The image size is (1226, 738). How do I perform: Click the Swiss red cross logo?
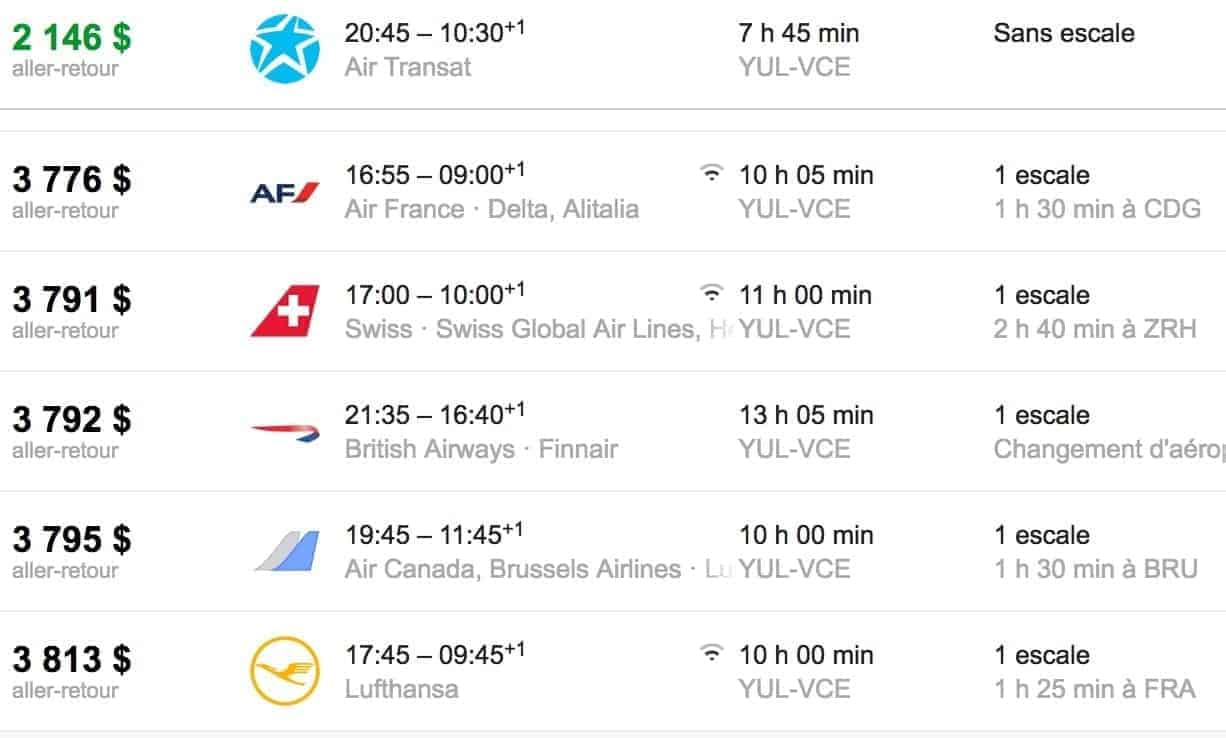click(285, 311)
